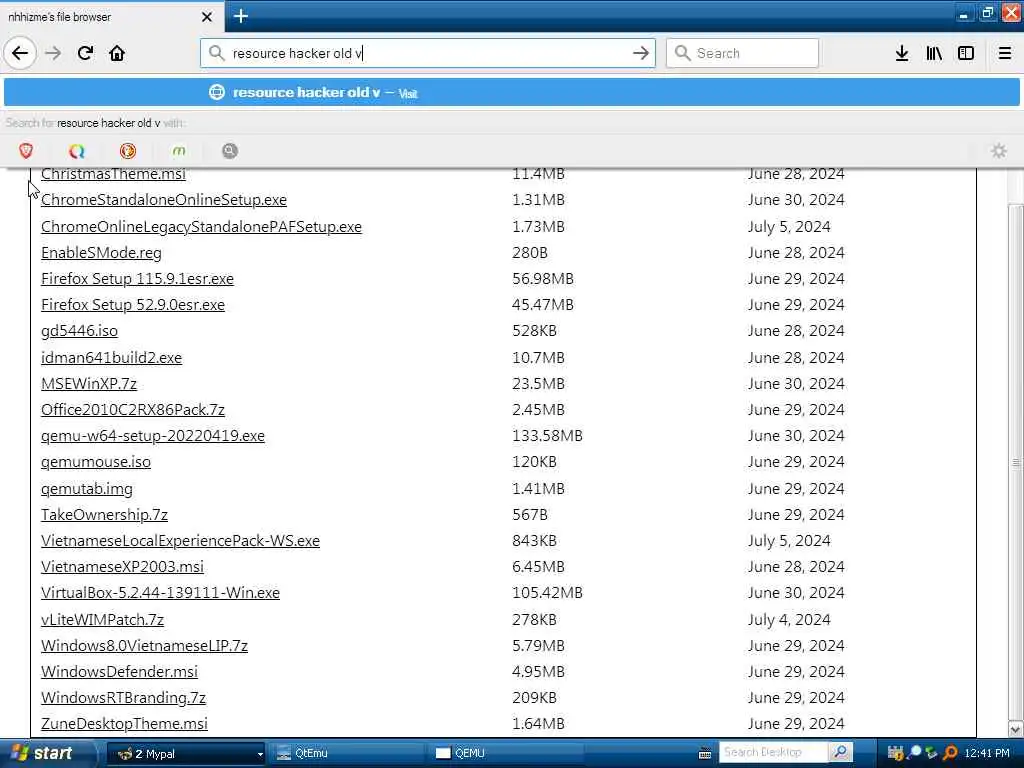1024x768 pixels.
Task: Toggle the sidebar view icon
Action: (x=965, y=53)
